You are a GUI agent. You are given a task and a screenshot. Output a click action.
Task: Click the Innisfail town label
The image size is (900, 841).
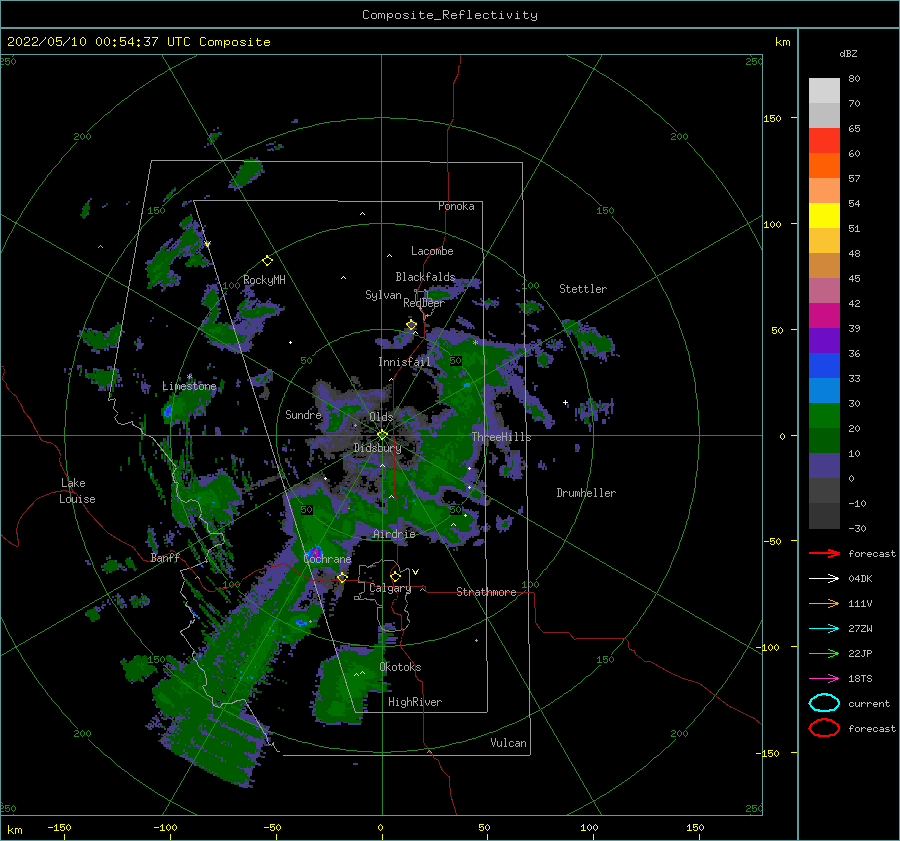tap(404, 362)
